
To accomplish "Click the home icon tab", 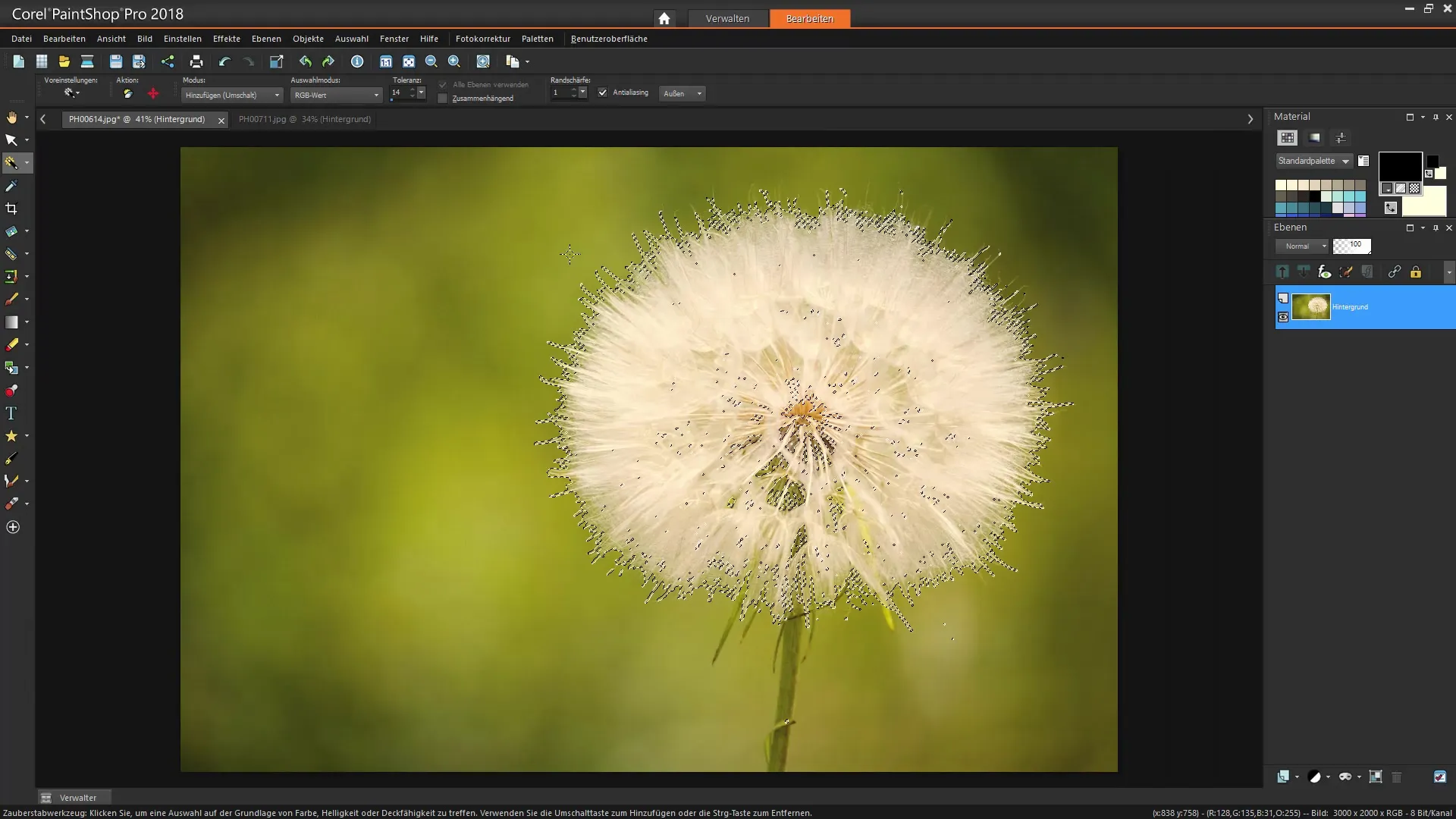I will 664,18.
